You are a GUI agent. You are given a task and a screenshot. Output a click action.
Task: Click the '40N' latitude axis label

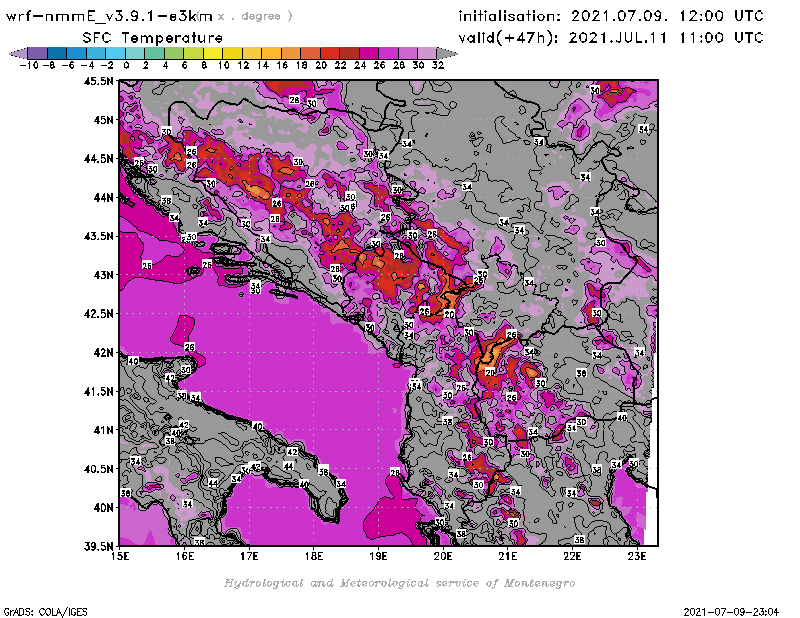pos(103,508)
